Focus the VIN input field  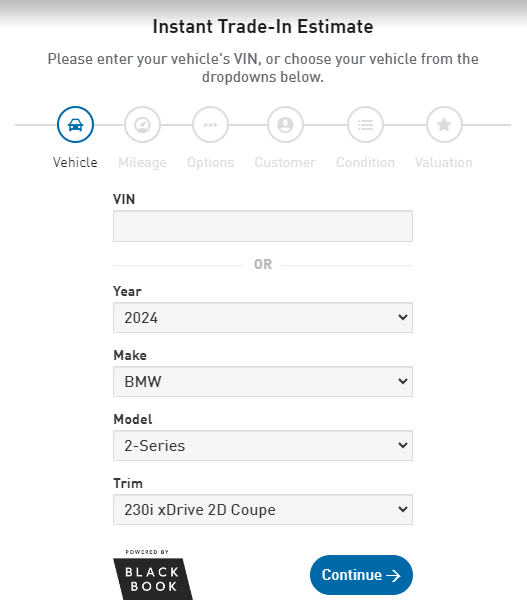tap(263, 226)
